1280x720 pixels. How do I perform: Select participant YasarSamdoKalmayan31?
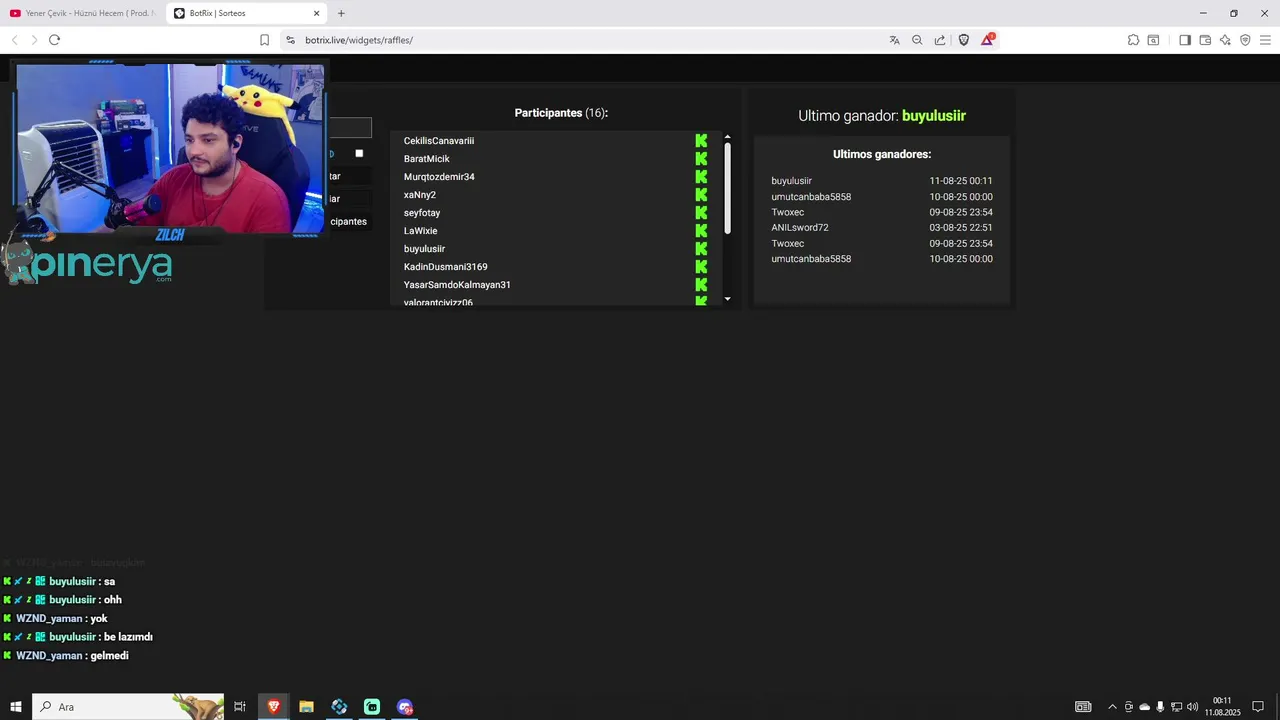457,285
